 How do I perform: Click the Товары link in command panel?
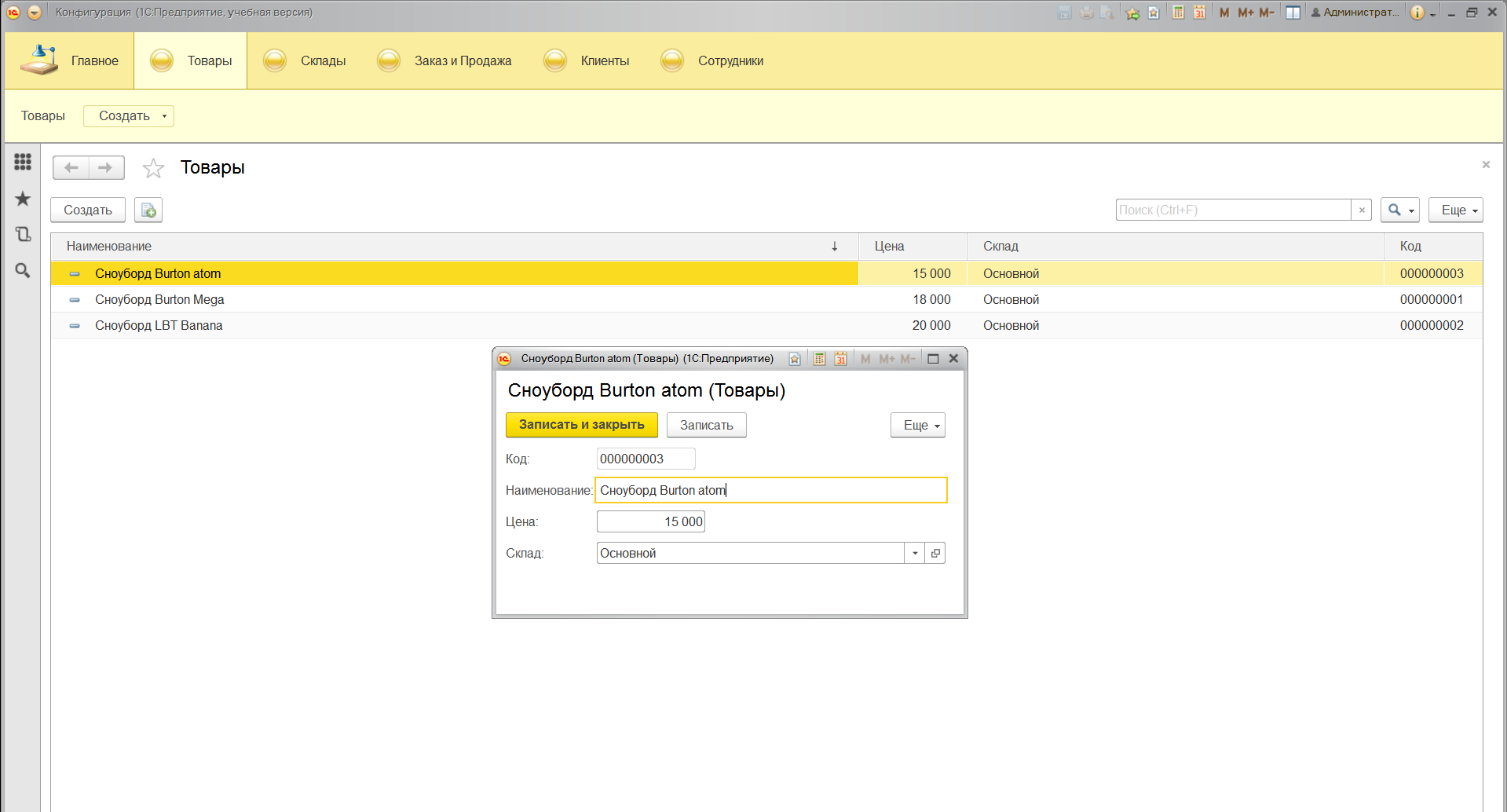pyautogui.click(x=43, y=116)
